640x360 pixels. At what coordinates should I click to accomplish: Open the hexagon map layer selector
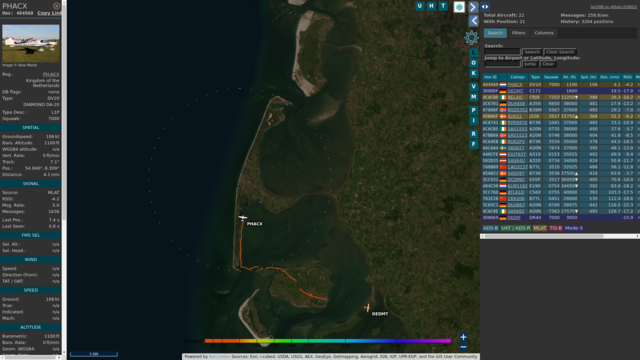pyautogui.click(x=459, y=7)
